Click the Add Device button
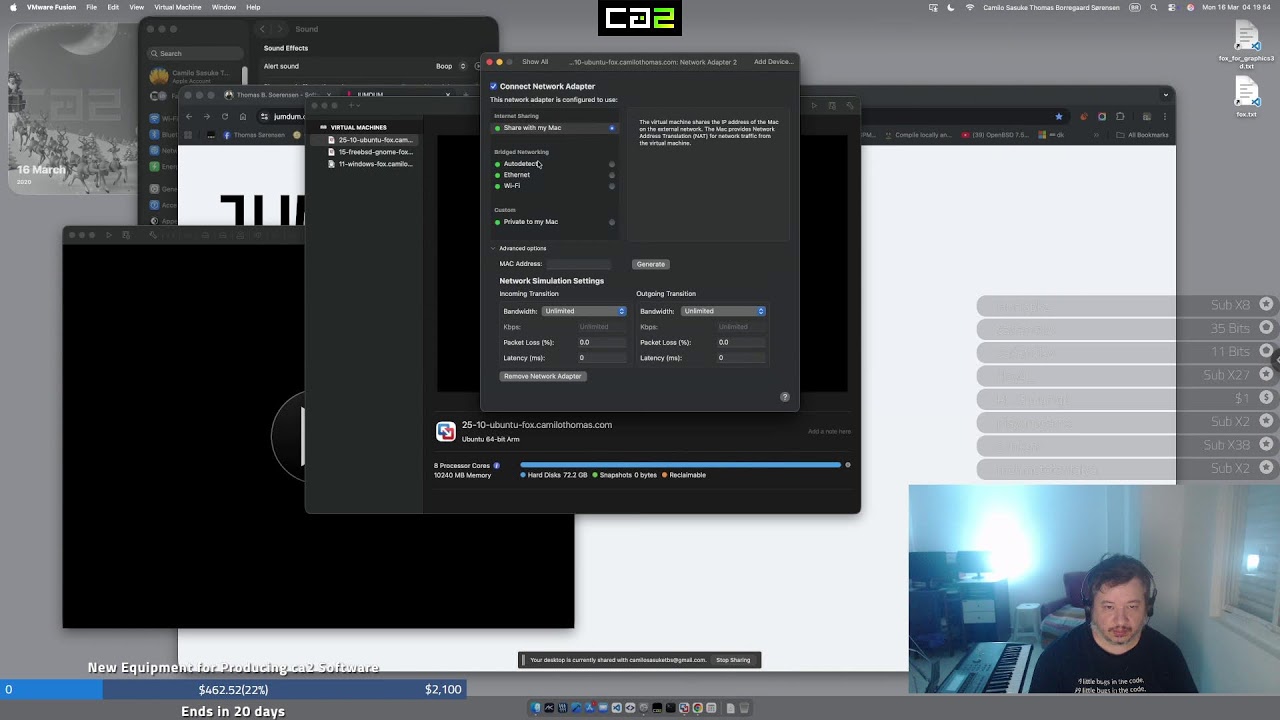The width and height of the screenshot is (1280, 720). pos(773,62)
